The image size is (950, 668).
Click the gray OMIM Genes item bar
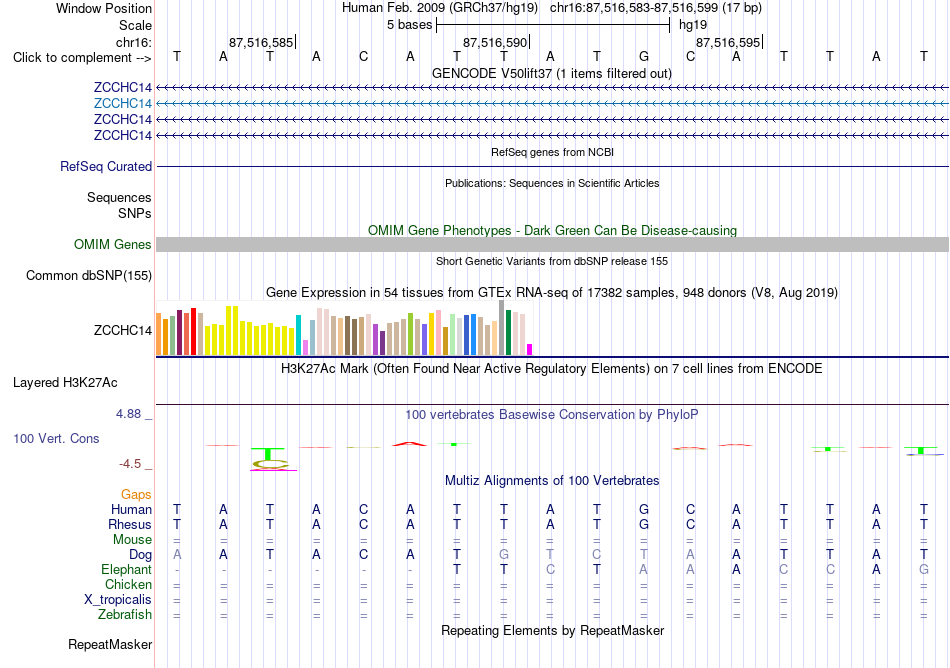(552, 245)
